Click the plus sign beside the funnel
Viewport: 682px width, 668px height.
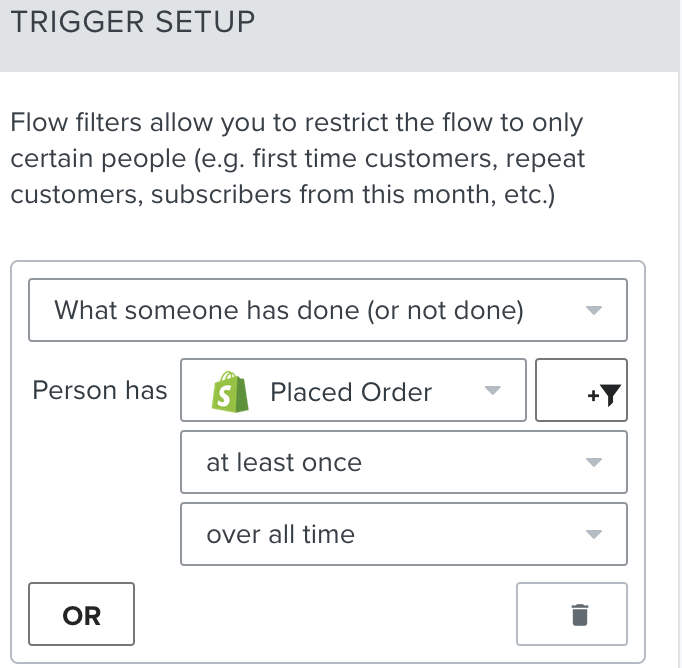pos(592,396)
